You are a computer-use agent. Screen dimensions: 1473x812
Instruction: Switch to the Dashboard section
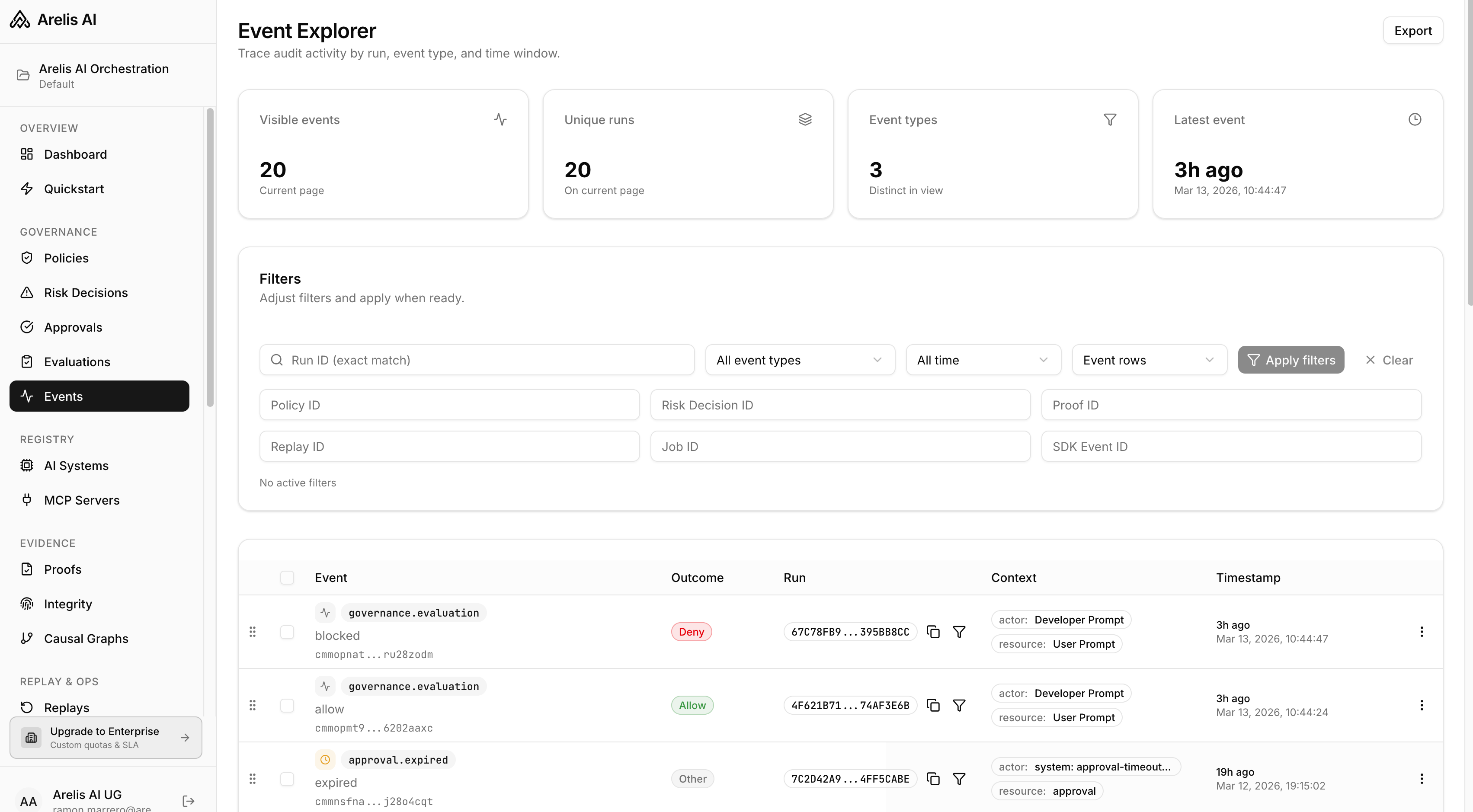tap(75, 154)
